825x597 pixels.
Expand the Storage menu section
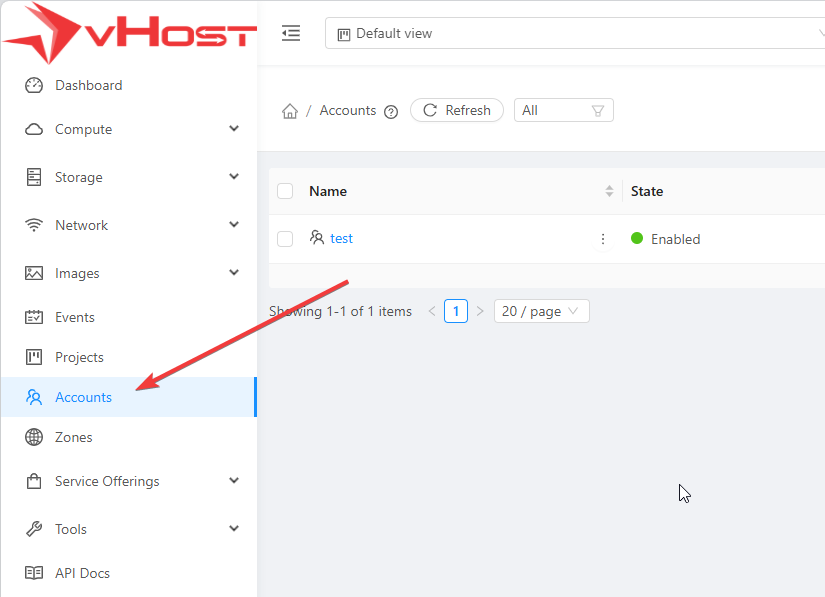click(130, 177)
